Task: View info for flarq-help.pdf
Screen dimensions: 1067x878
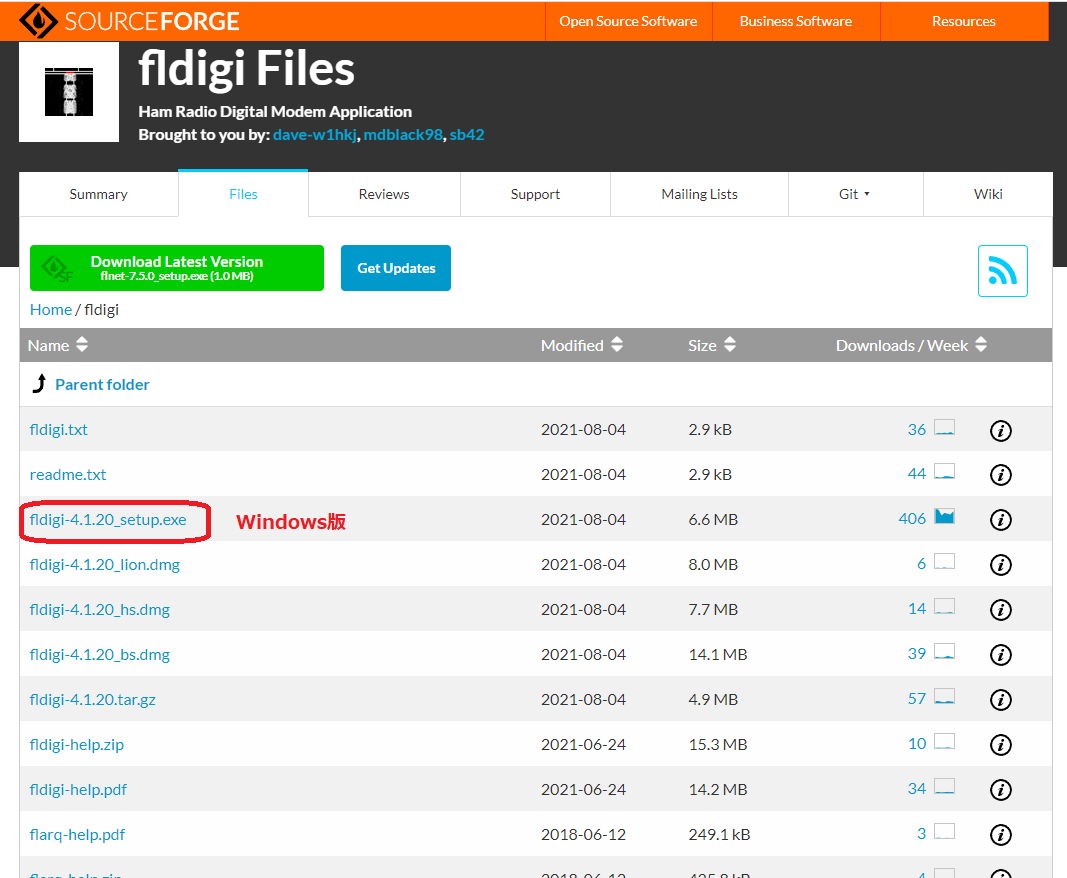Action: [1000, 834]
